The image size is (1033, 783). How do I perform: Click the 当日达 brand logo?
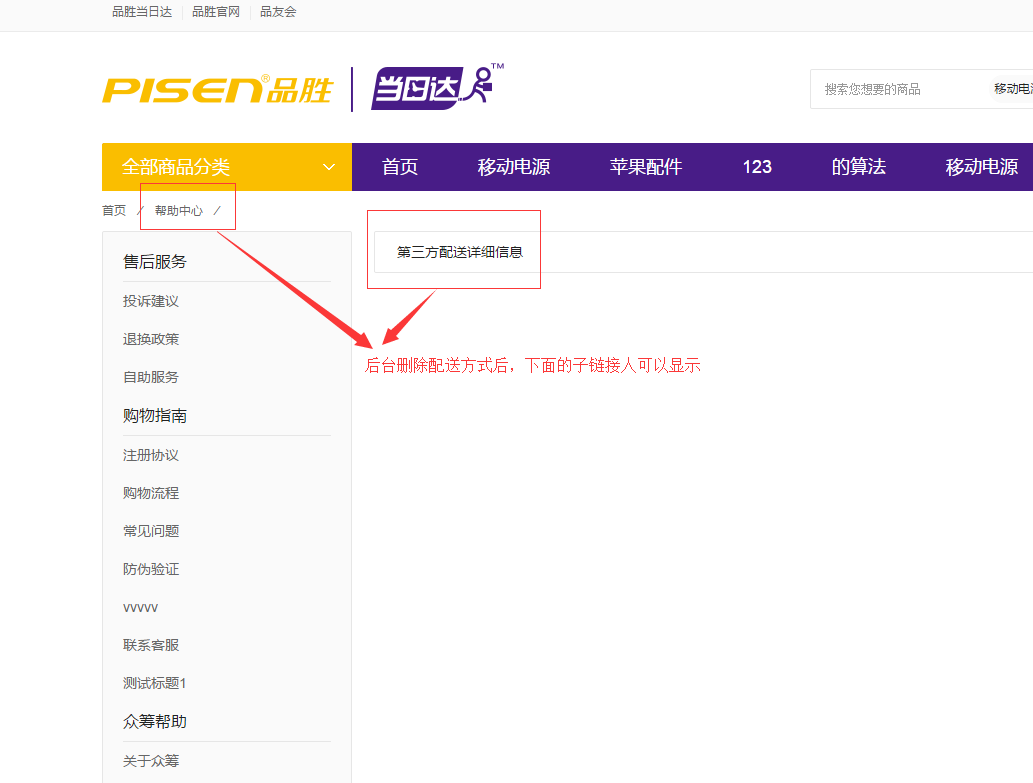click(x=430, y=88)
